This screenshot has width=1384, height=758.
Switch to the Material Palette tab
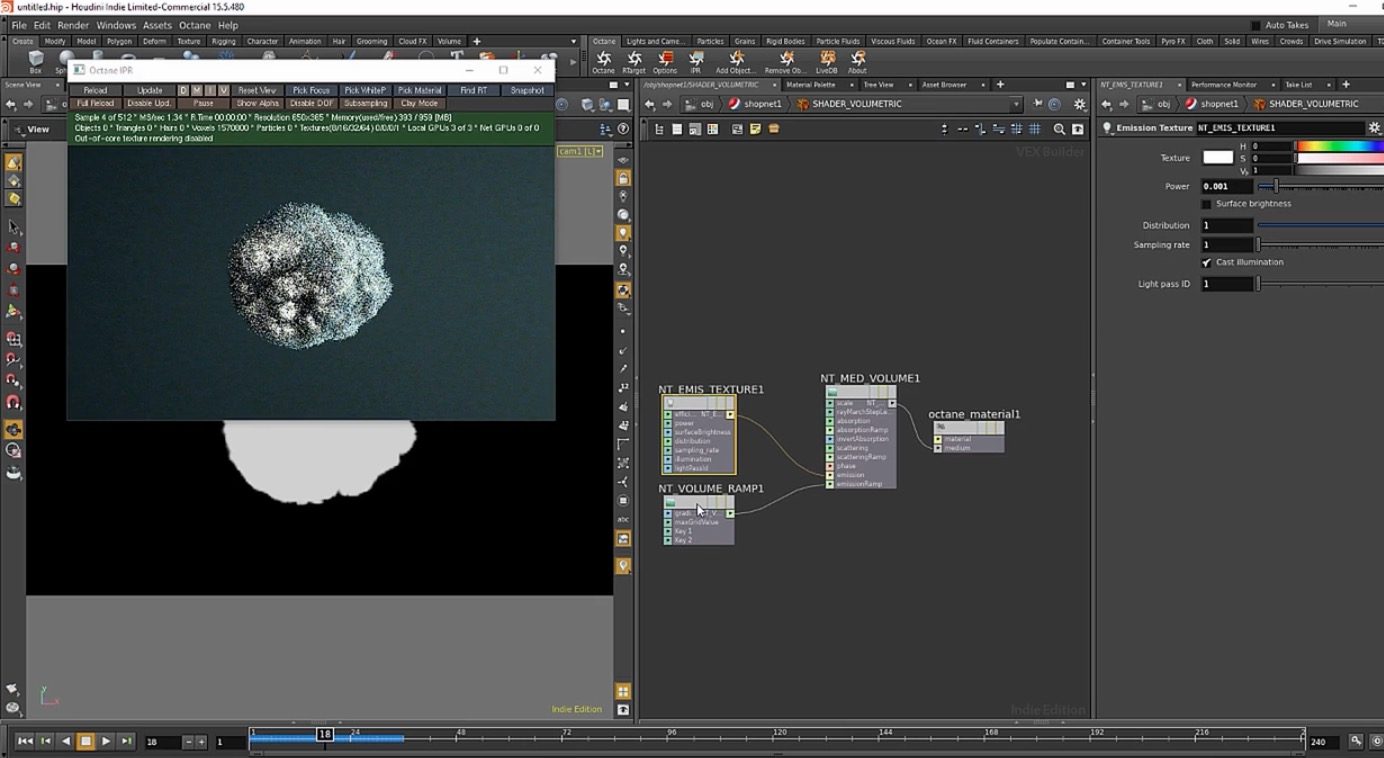[811, 85]
